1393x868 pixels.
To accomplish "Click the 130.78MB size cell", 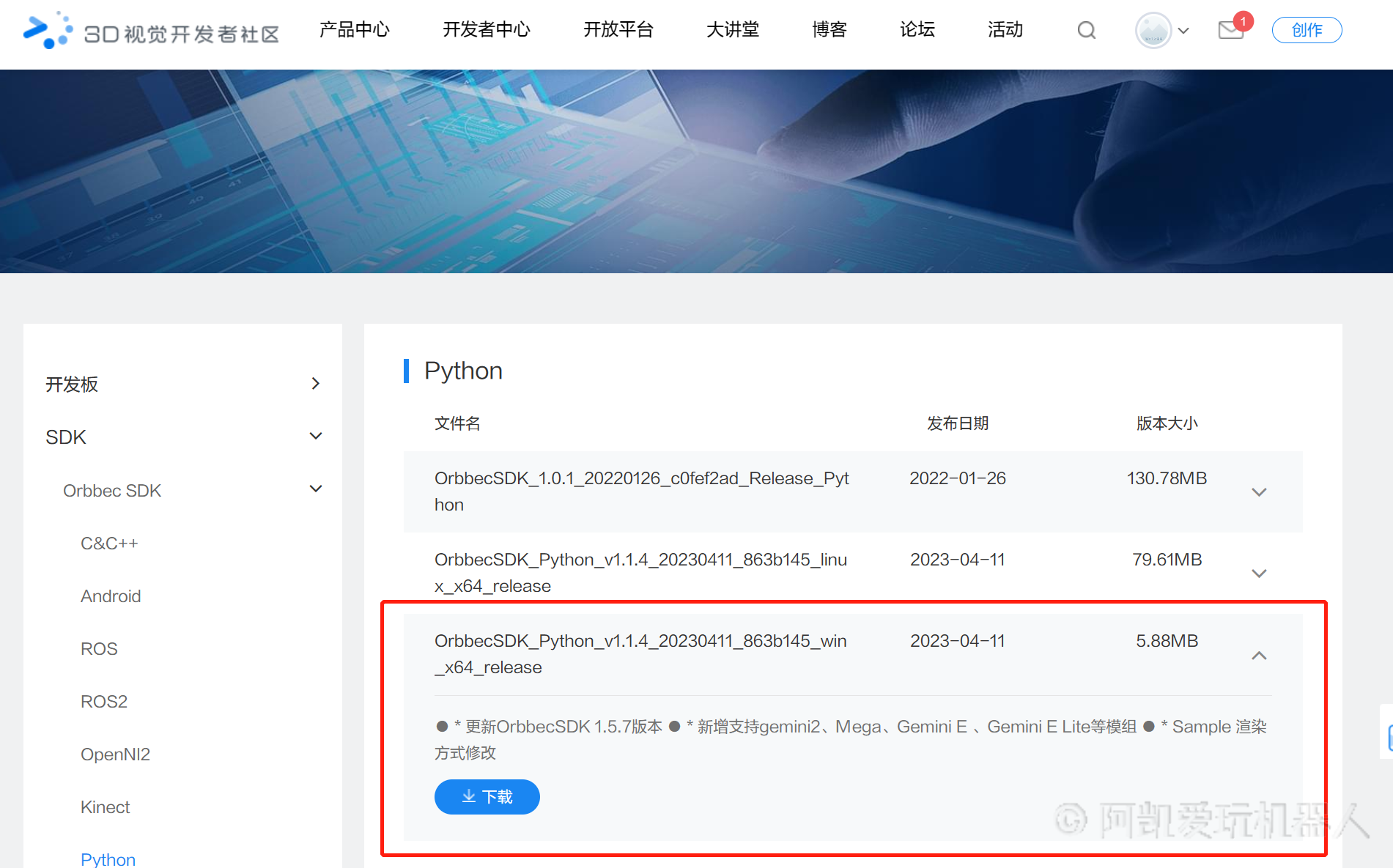I will click(x=1167, y=478).
